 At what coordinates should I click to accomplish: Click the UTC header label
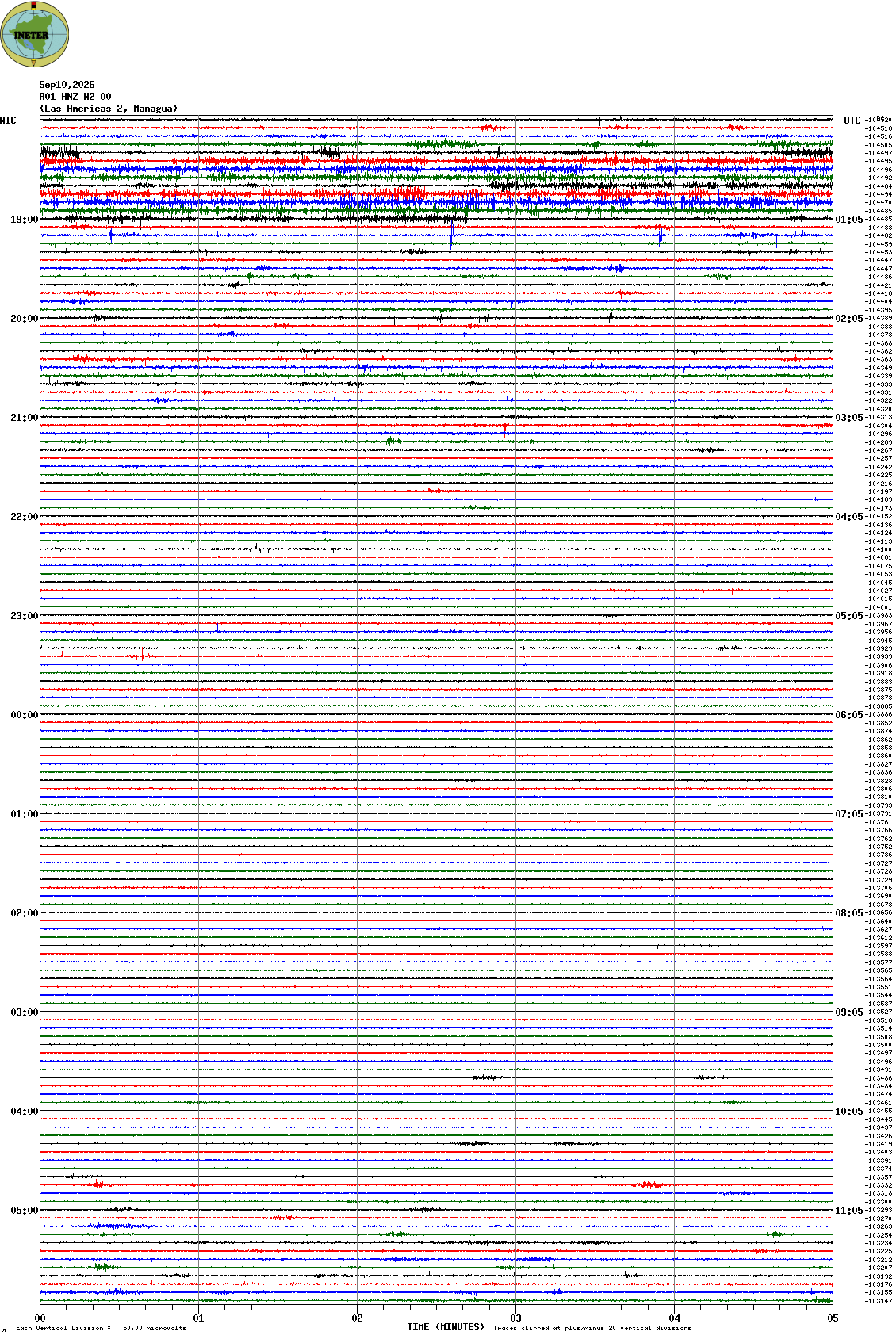[x=852, y=121]
